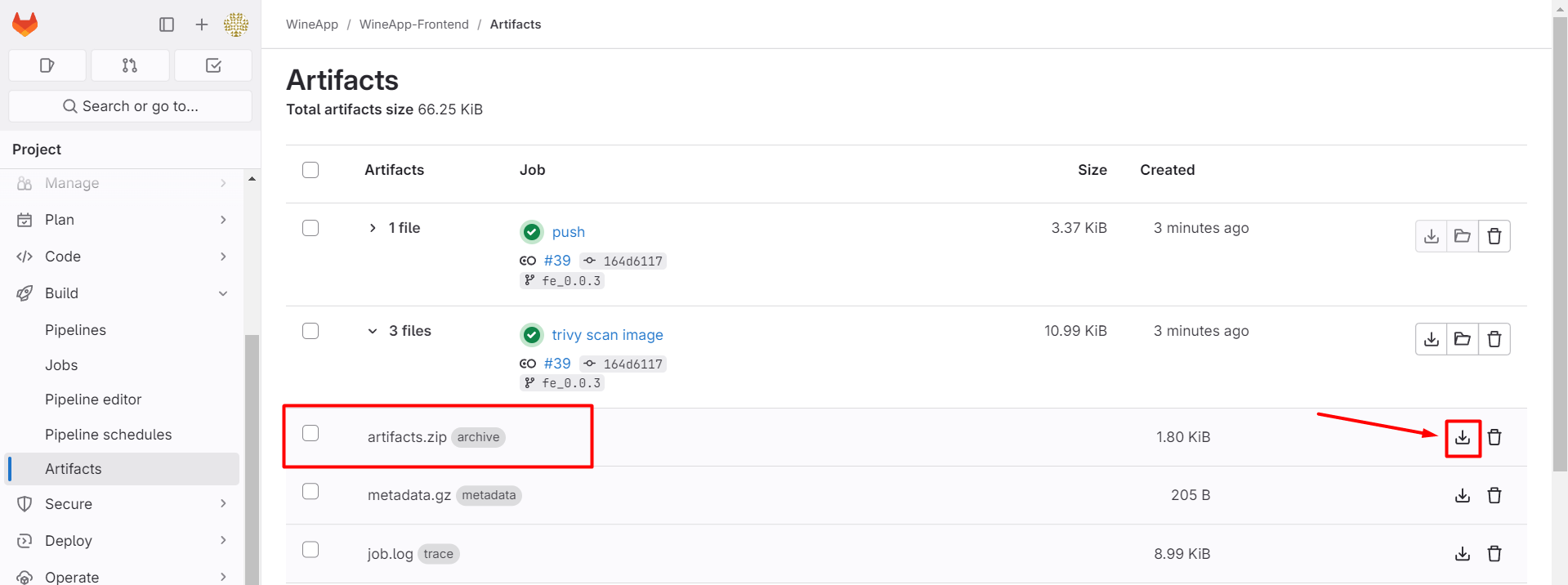Download the artifacts.zip archive file
Screen dimensions: 1568x585
coord(1463,438)
